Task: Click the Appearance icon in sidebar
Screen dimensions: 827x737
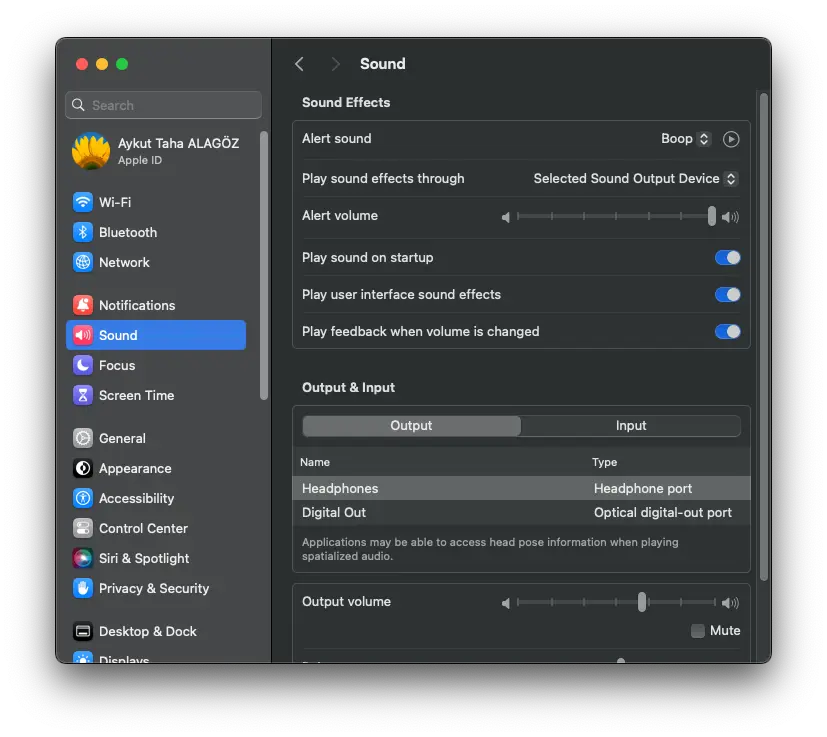Action: (x=83, y=468)
